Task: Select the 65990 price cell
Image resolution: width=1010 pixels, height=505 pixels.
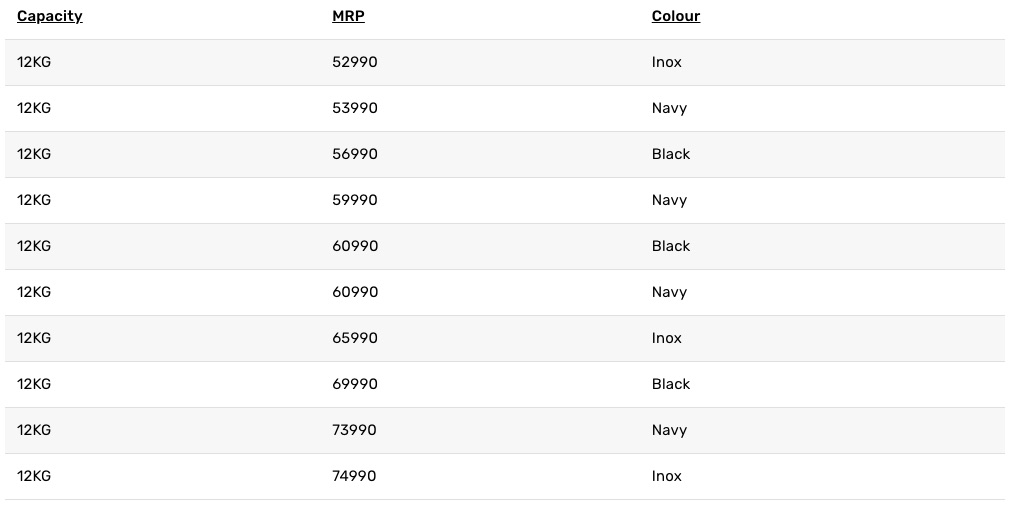Action: [x=355, y=338]
